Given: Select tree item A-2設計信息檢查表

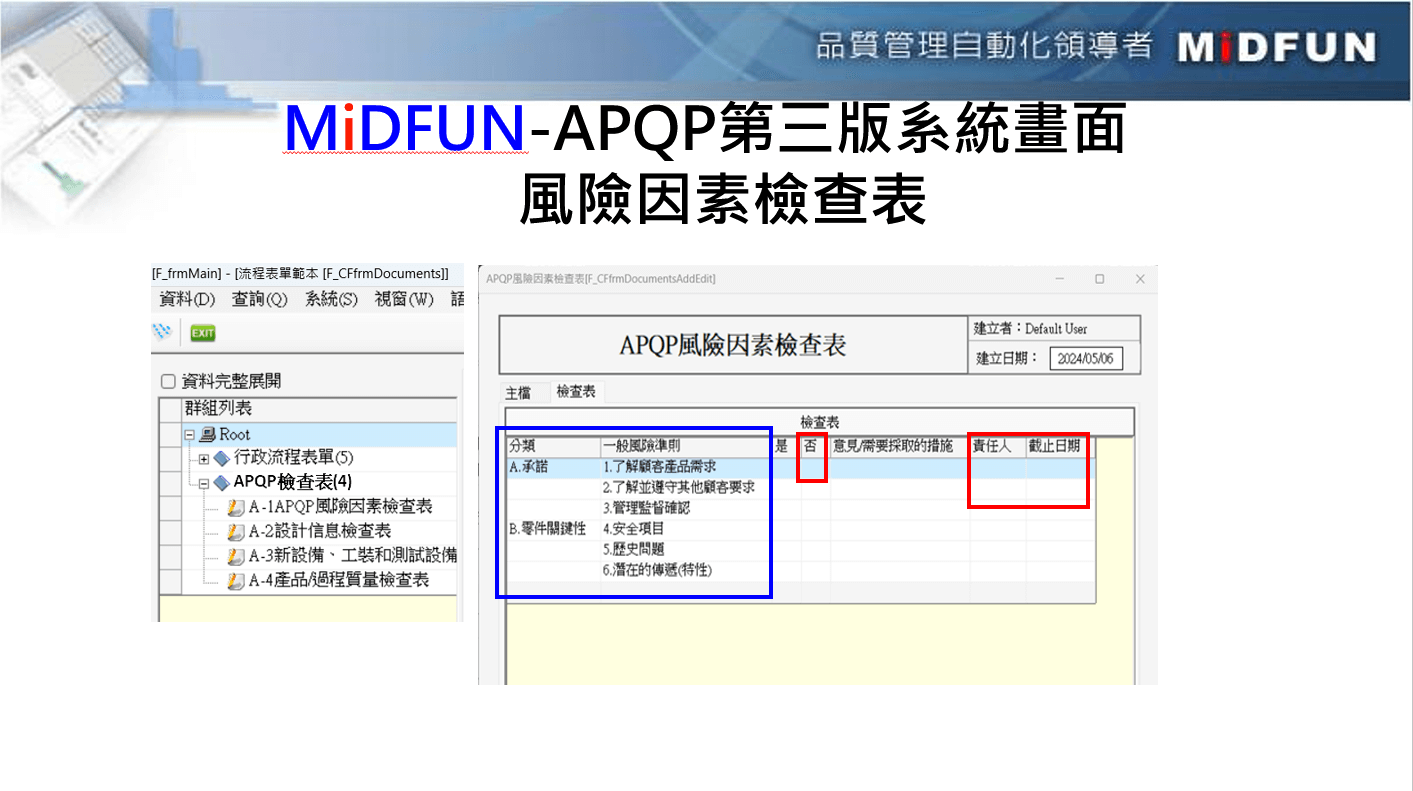Looking at the screenshot, I should [x=320, y=531].
